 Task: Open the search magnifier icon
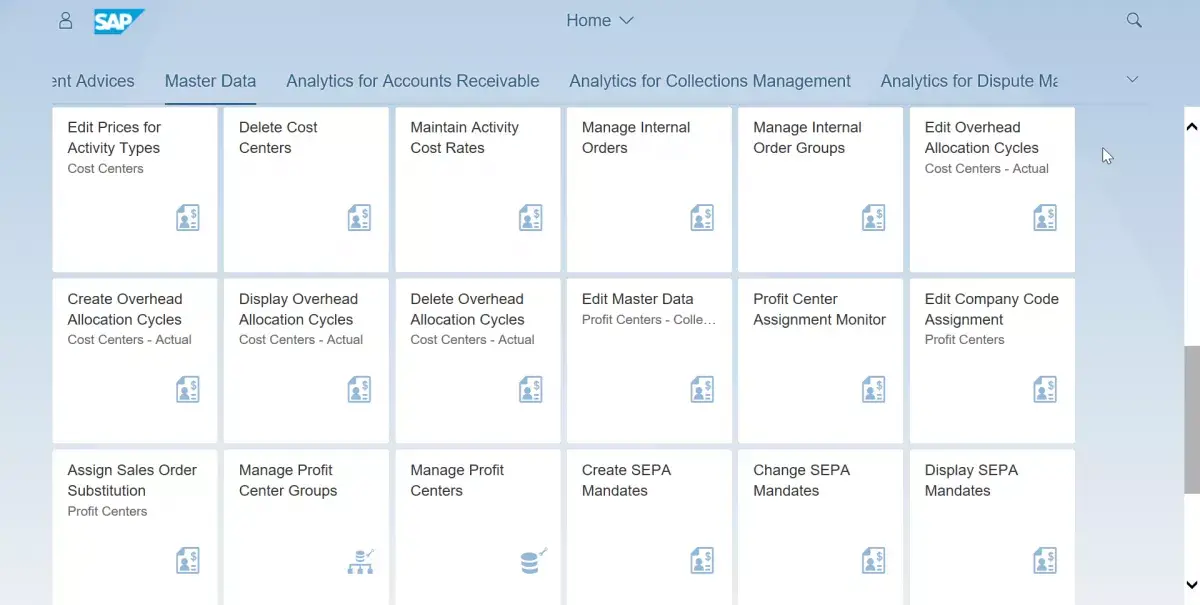[x=1134, y=20]
